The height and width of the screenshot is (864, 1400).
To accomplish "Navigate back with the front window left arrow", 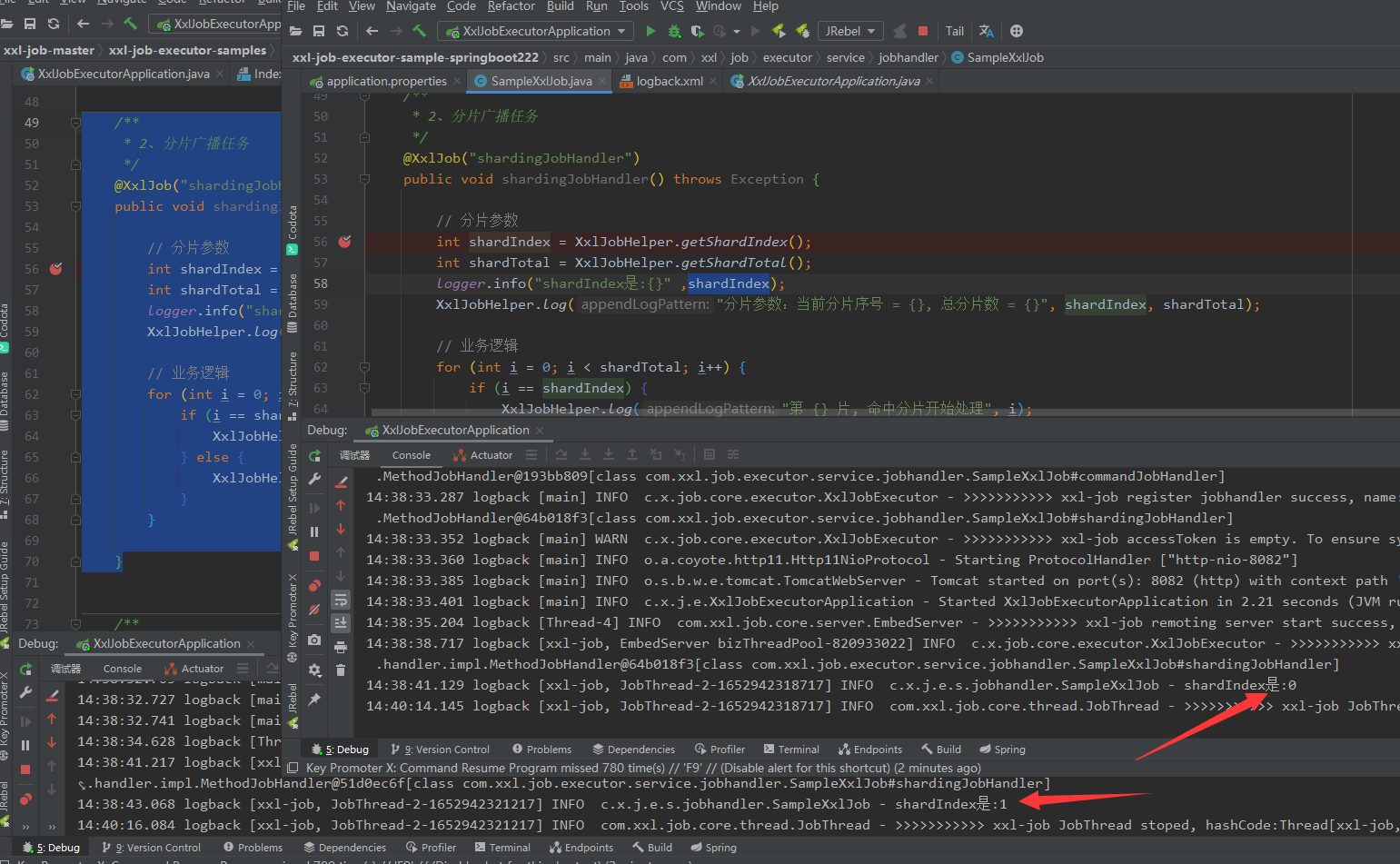I will point(372,31).
